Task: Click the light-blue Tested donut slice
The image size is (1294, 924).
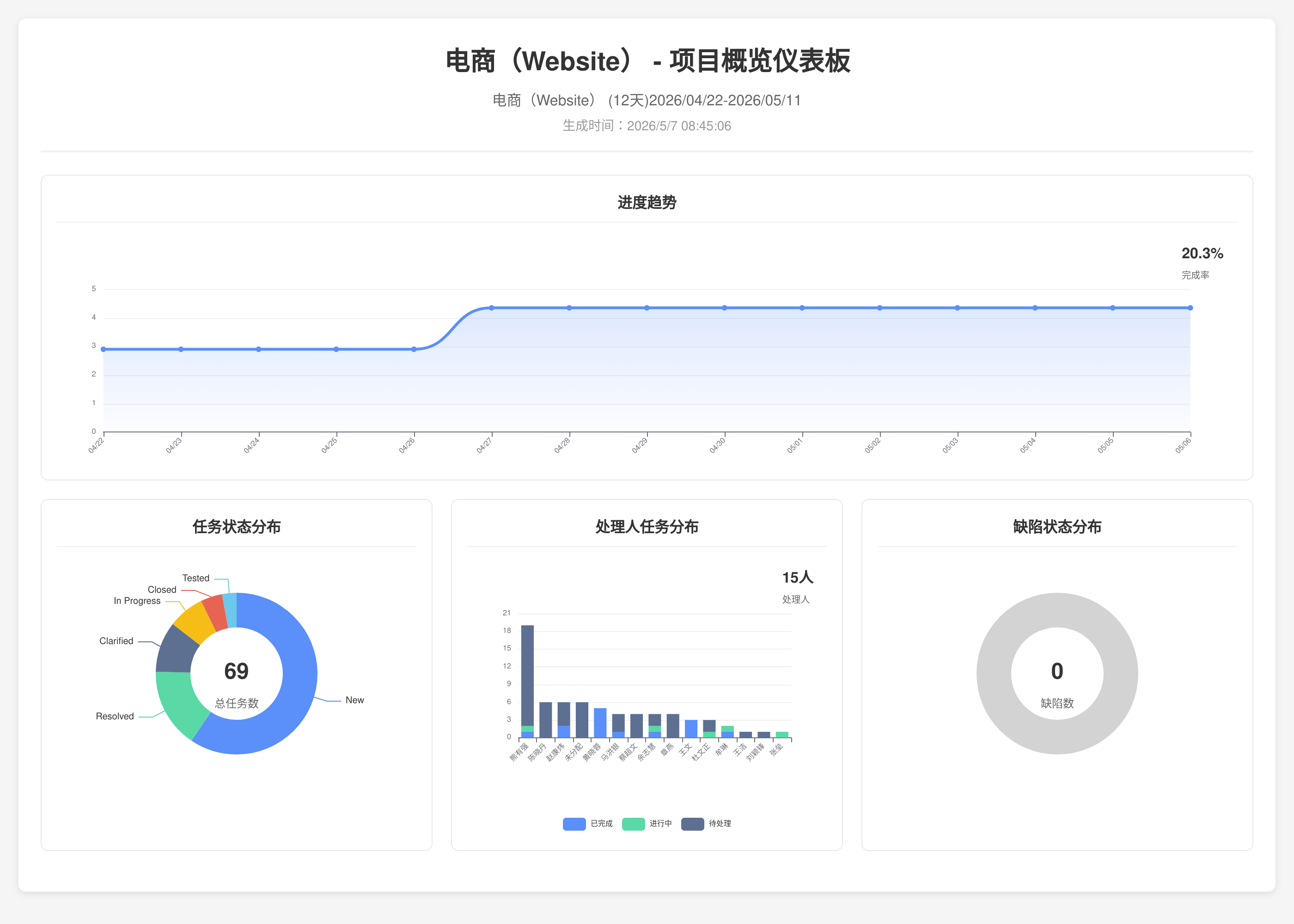Action: point(230,610)
